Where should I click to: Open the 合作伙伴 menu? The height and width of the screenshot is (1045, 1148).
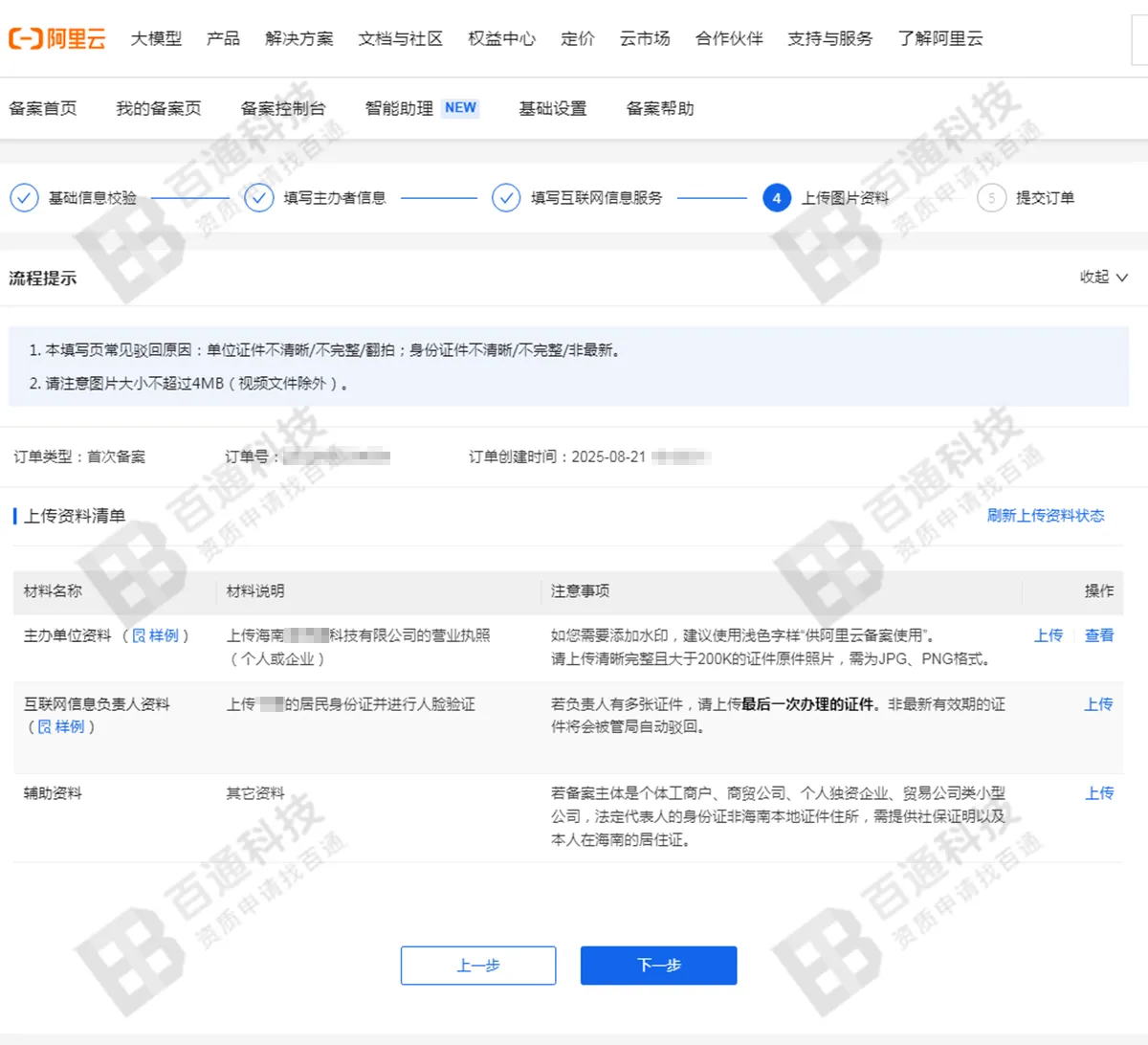pos(729,38)
